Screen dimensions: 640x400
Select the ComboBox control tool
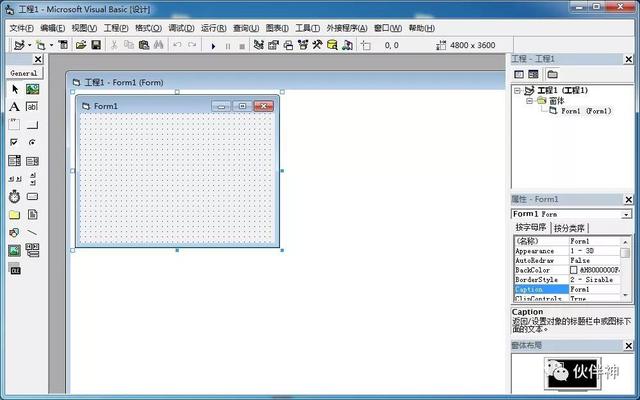tap(15, 160)
